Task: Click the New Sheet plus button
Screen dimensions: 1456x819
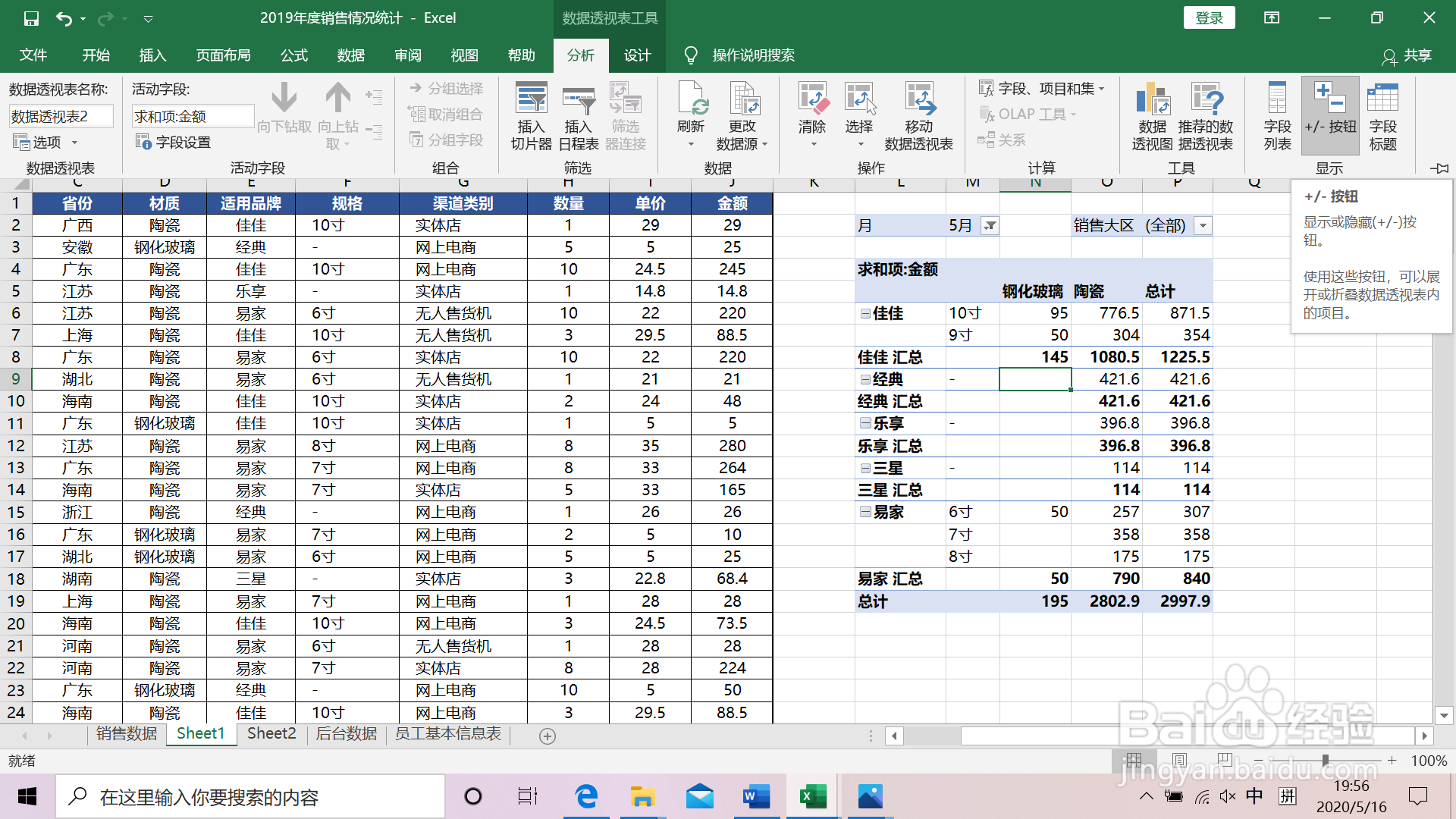Action: [548, 736]
